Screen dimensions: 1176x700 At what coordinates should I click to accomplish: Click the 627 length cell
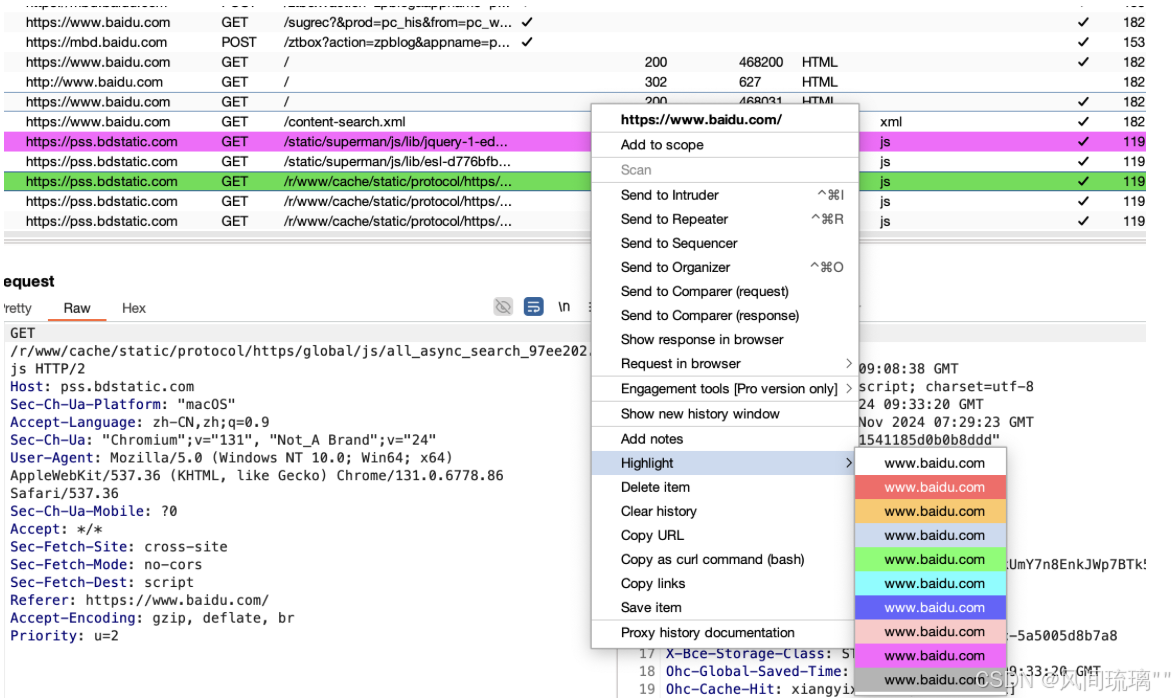click(749, 82)
